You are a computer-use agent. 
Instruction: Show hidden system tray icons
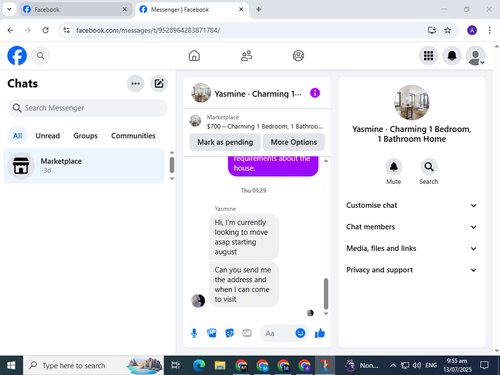393,366
